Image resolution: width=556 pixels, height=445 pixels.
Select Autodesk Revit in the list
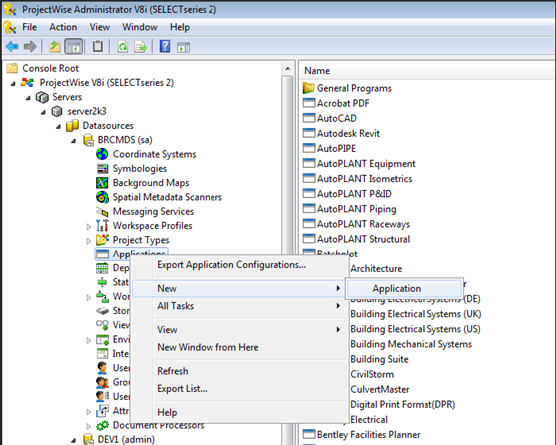coord(348,133)
